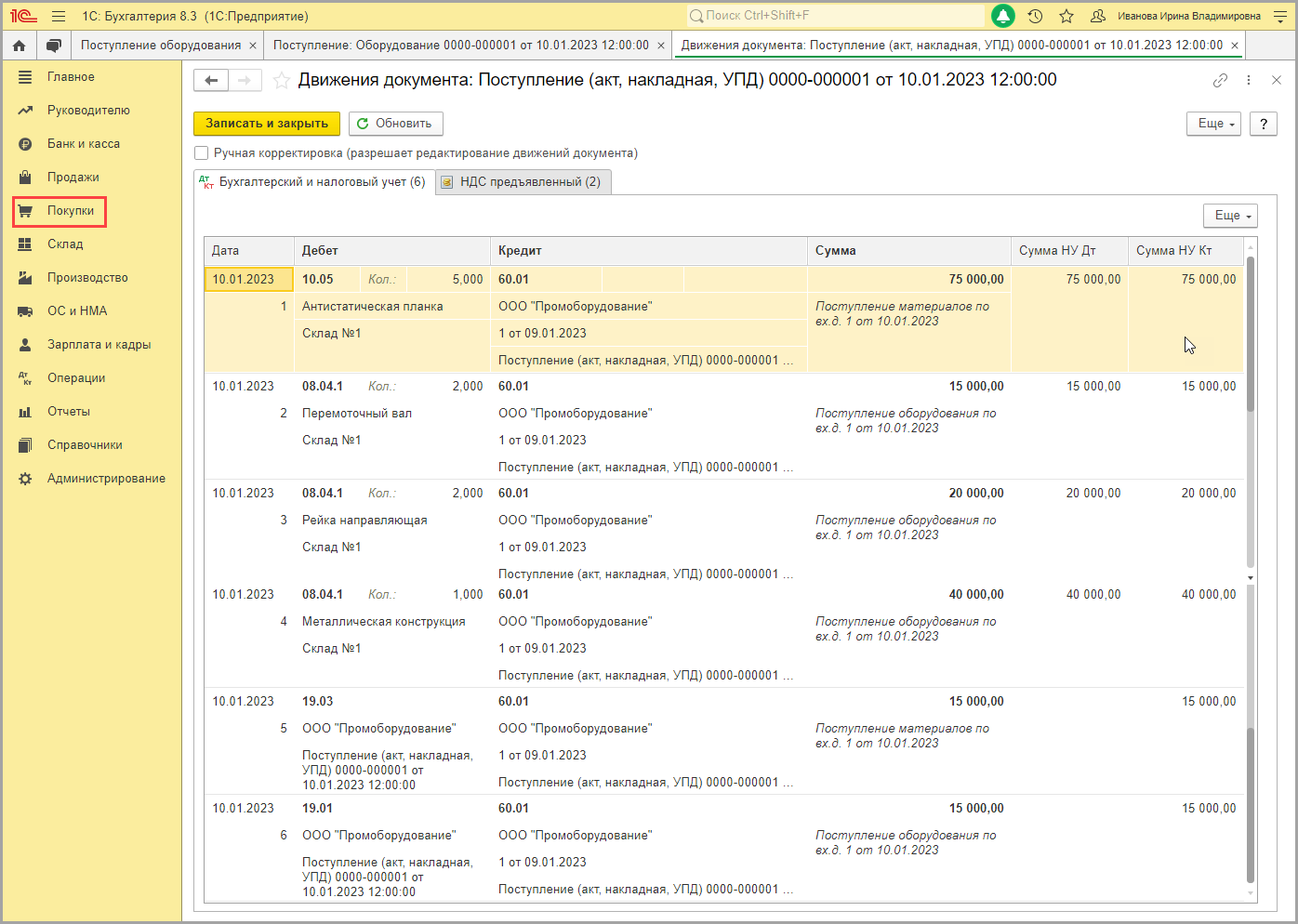Open vertical dots form menu
Screen dimensions: 1298x924
click(x=1249, y=81)
